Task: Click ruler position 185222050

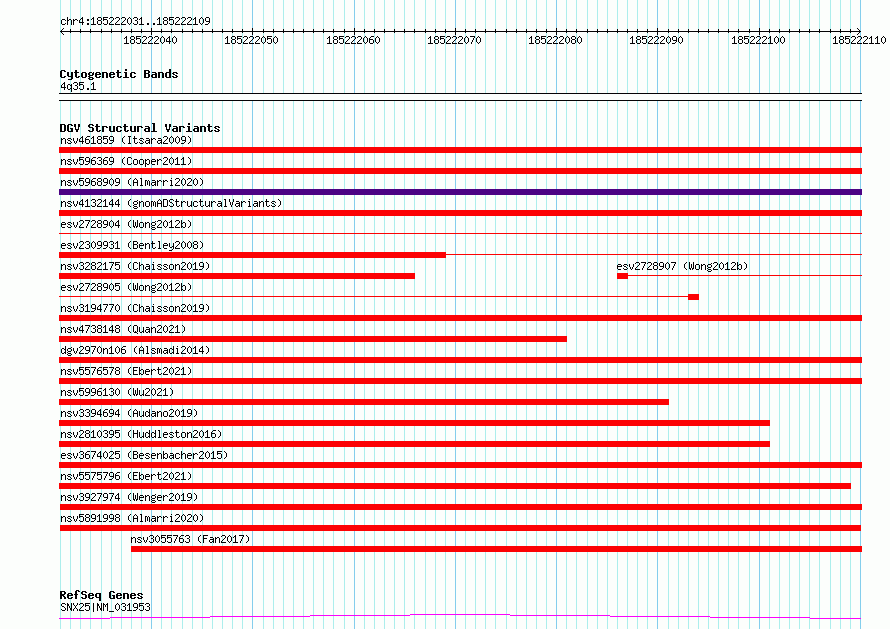Action: tap(251, 40)
